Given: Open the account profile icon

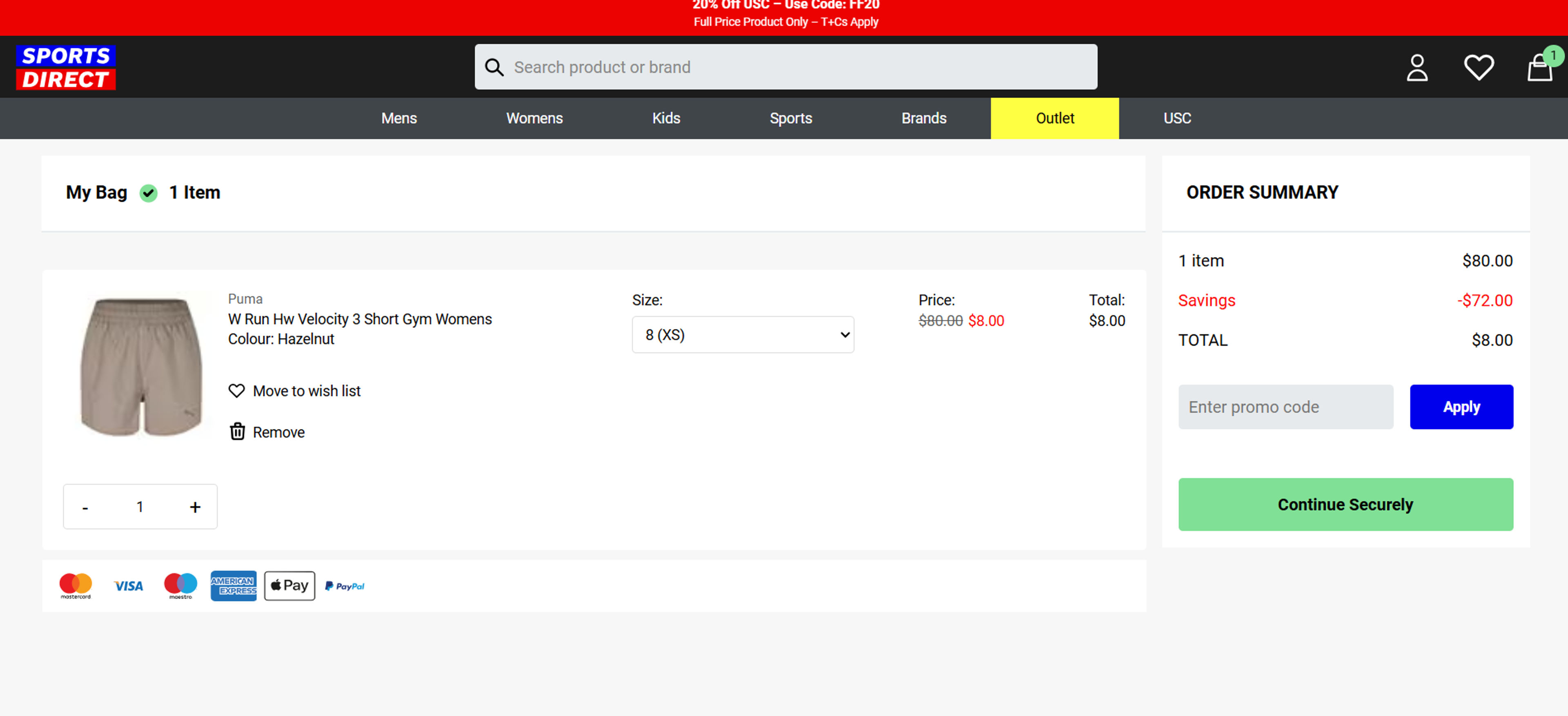Looking at the screenshot, I should [x=1417, y=67].
